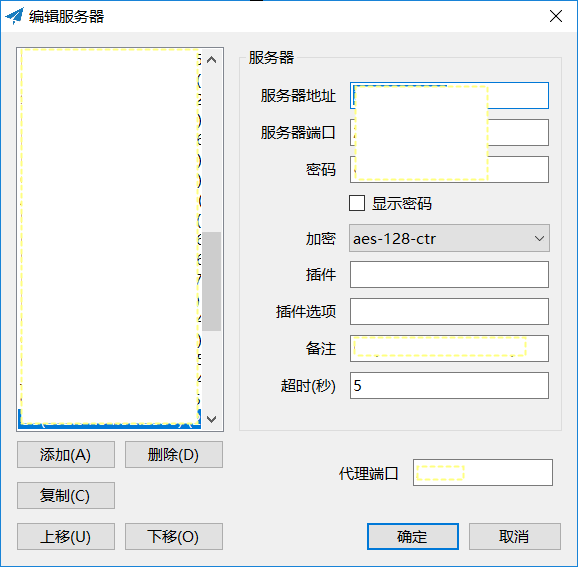Focus the 代理端口 input field

pyautogui.click(x=483, y=473)
